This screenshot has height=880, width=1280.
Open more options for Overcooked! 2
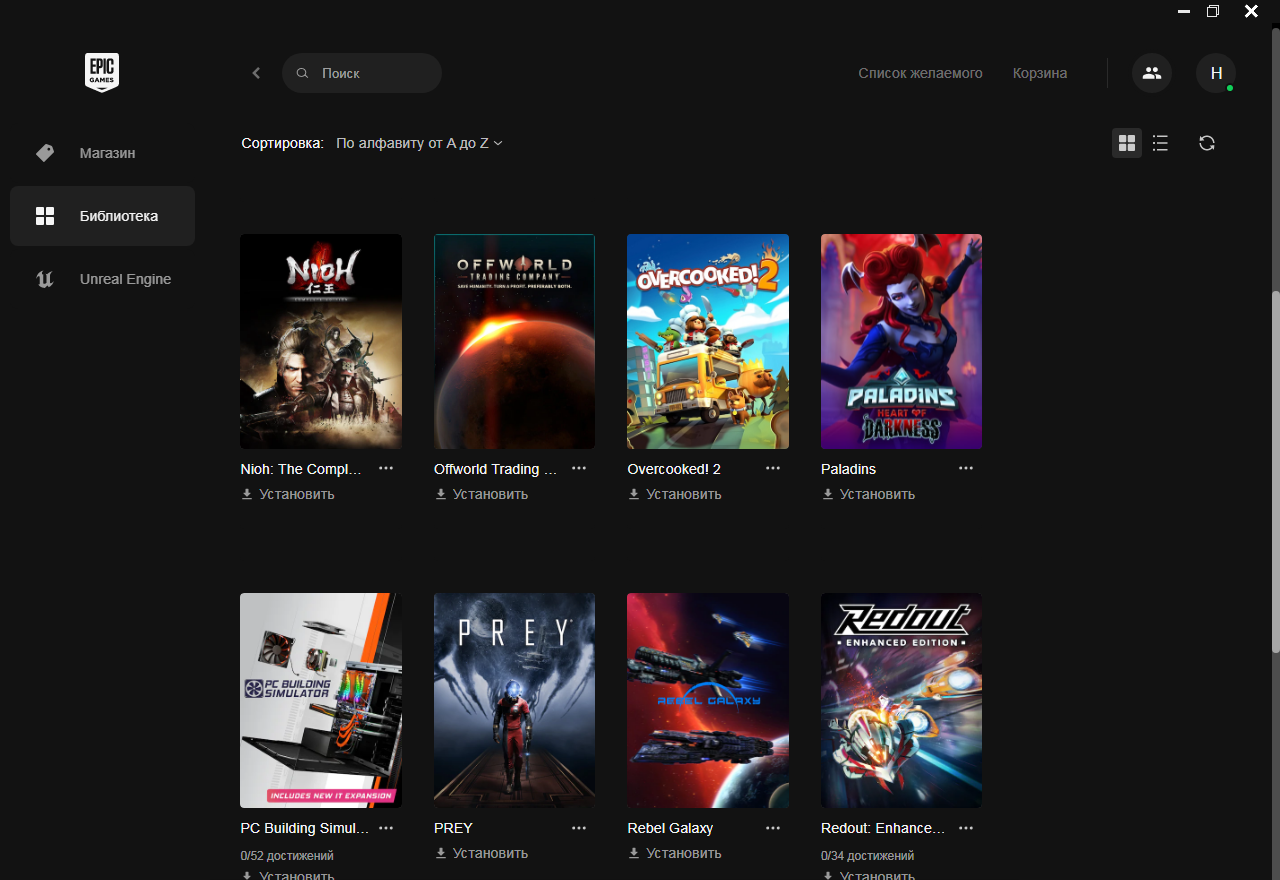coord(773,468)
